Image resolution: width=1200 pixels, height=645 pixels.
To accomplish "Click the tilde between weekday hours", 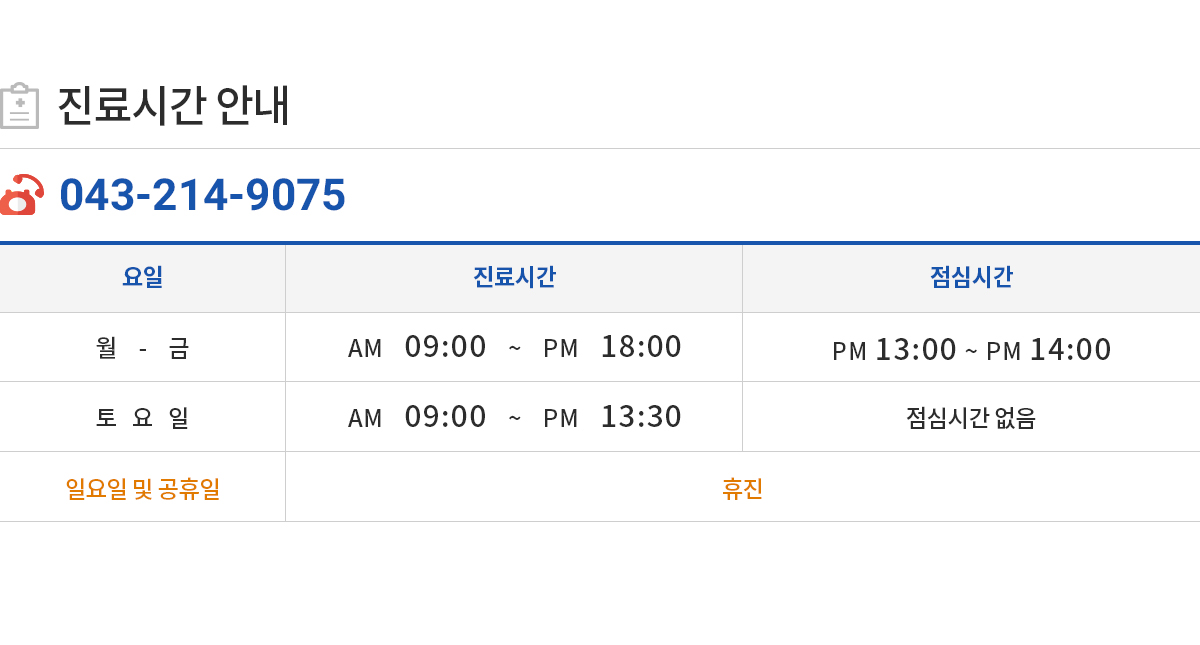I will (x=515, y=347).
